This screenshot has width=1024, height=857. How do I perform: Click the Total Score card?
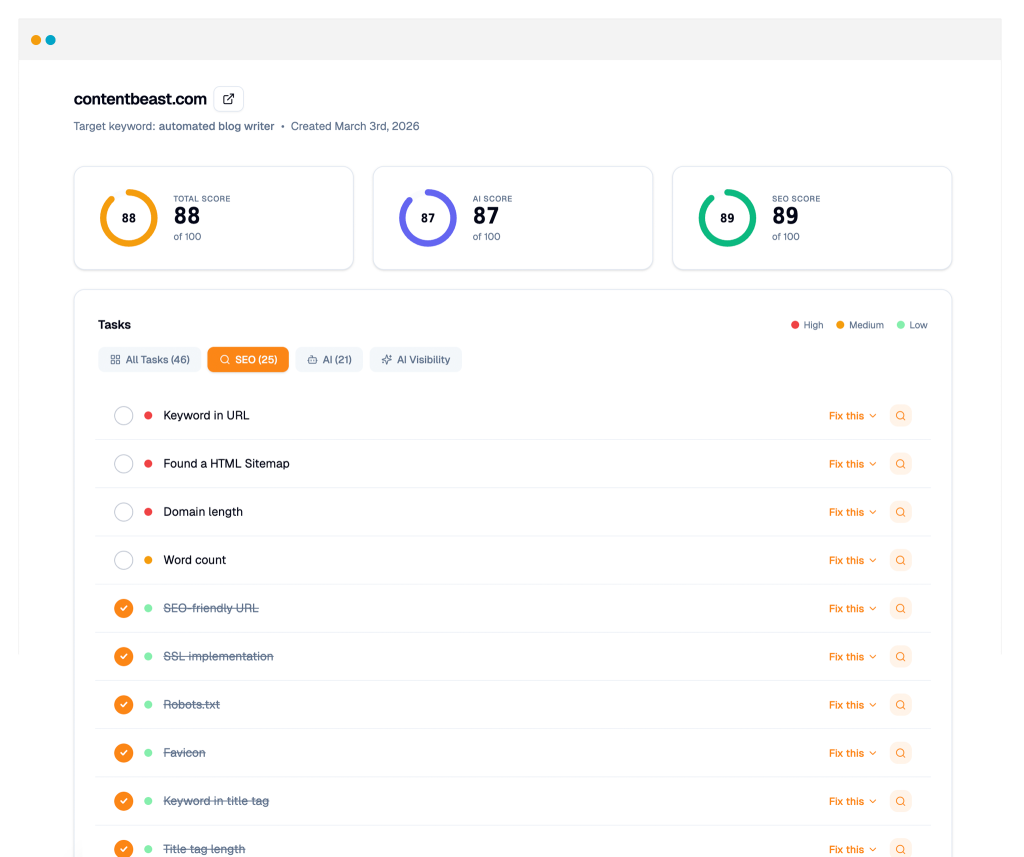coord(213,218)
